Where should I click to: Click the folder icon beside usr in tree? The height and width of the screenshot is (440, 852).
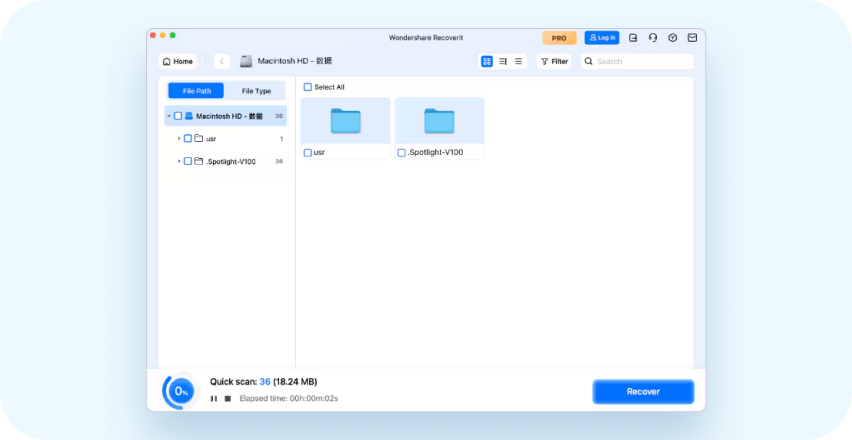point(199,139)
